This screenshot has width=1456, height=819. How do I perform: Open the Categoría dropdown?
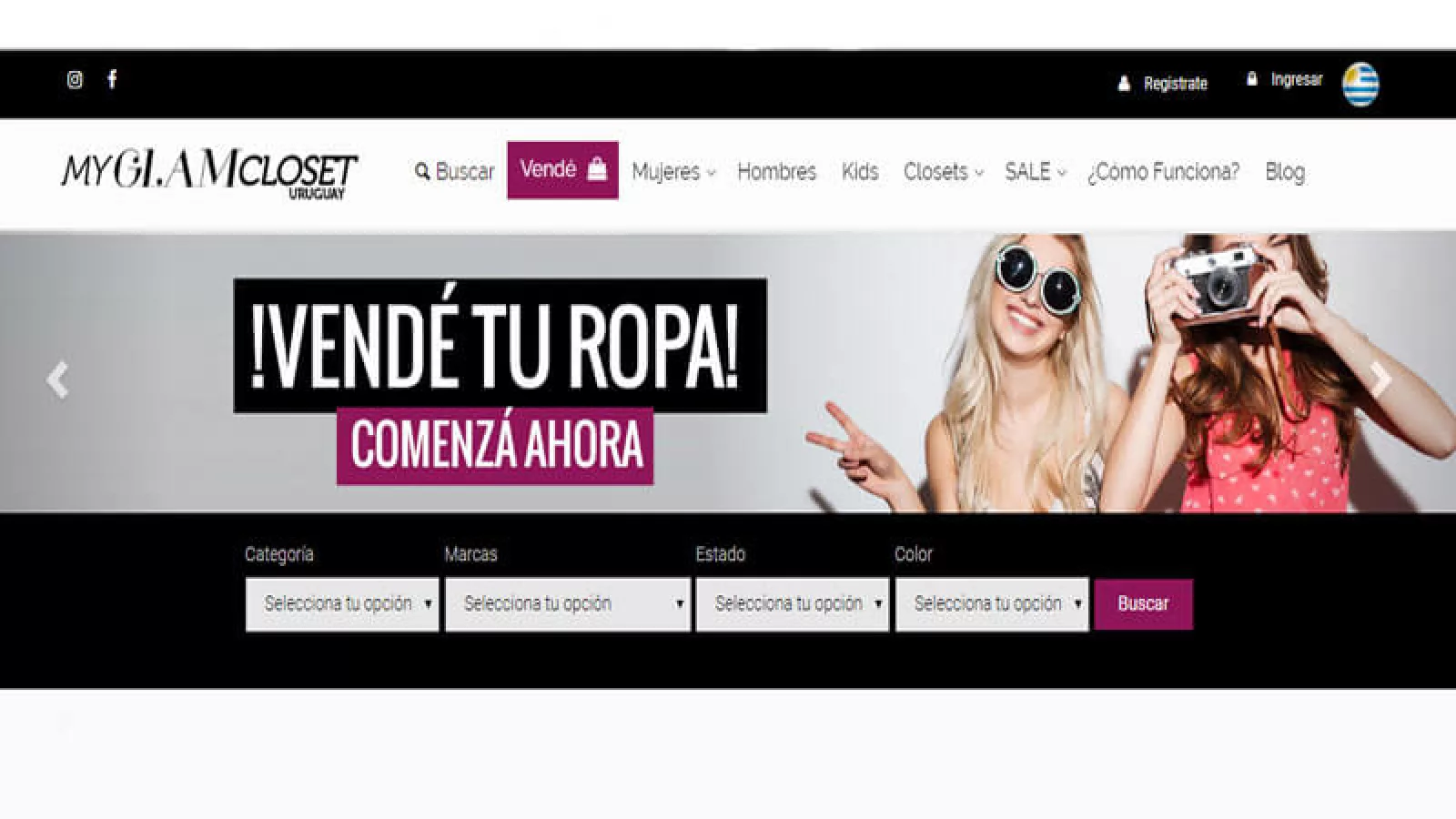point(341,604)
